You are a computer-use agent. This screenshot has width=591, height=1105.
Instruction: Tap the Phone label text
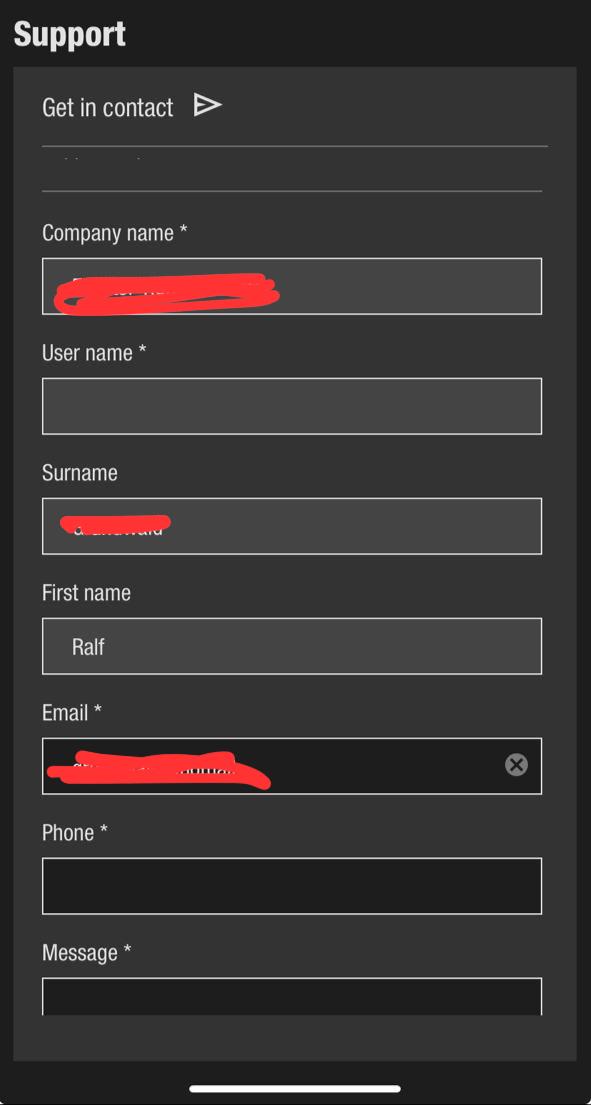[75, 832]
